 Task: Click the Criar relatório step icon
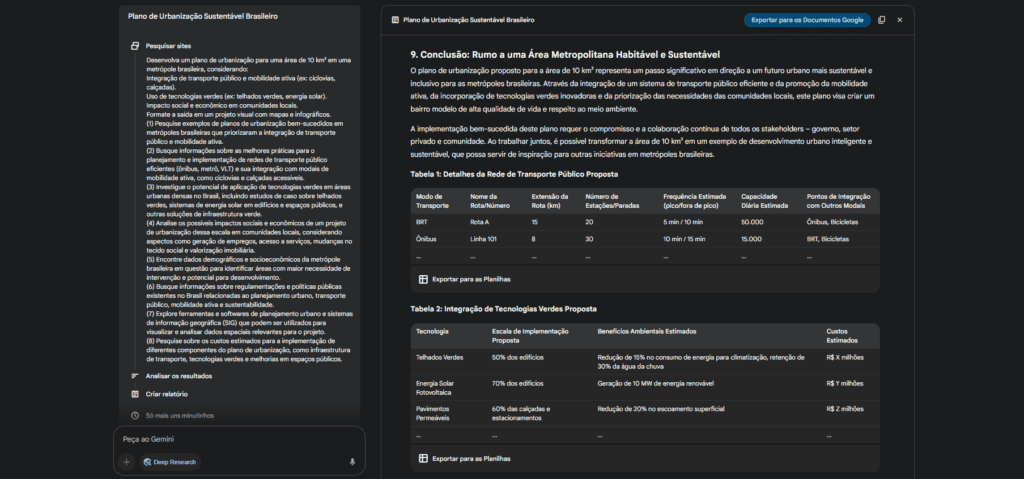[135, 395]
